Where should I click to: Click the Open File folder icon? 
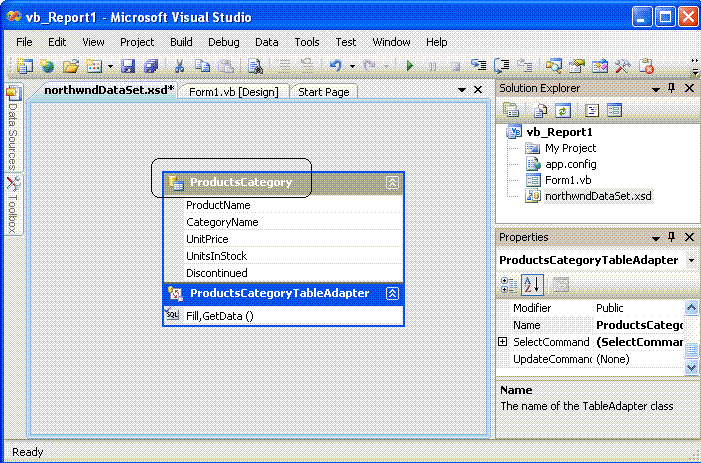(71, 66)
